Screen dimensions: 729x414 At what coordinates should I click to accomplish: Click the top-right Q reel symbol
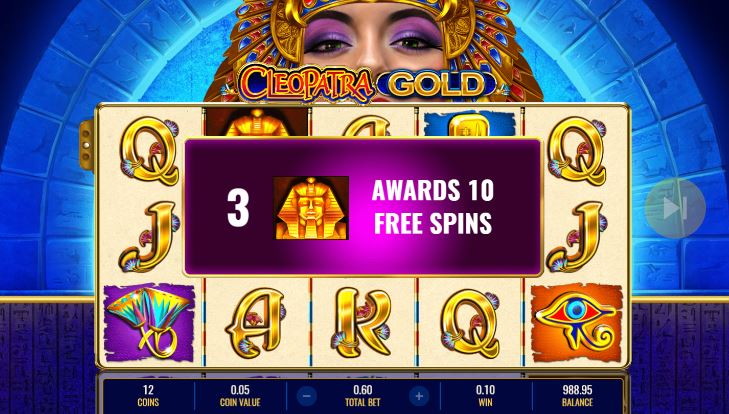[577, 151]
